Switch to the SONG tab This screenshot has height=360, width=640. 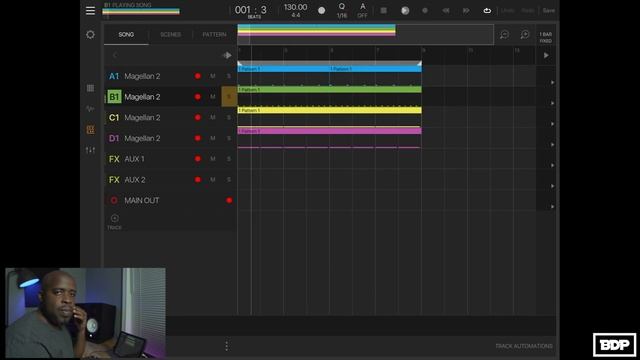(126, 35)
